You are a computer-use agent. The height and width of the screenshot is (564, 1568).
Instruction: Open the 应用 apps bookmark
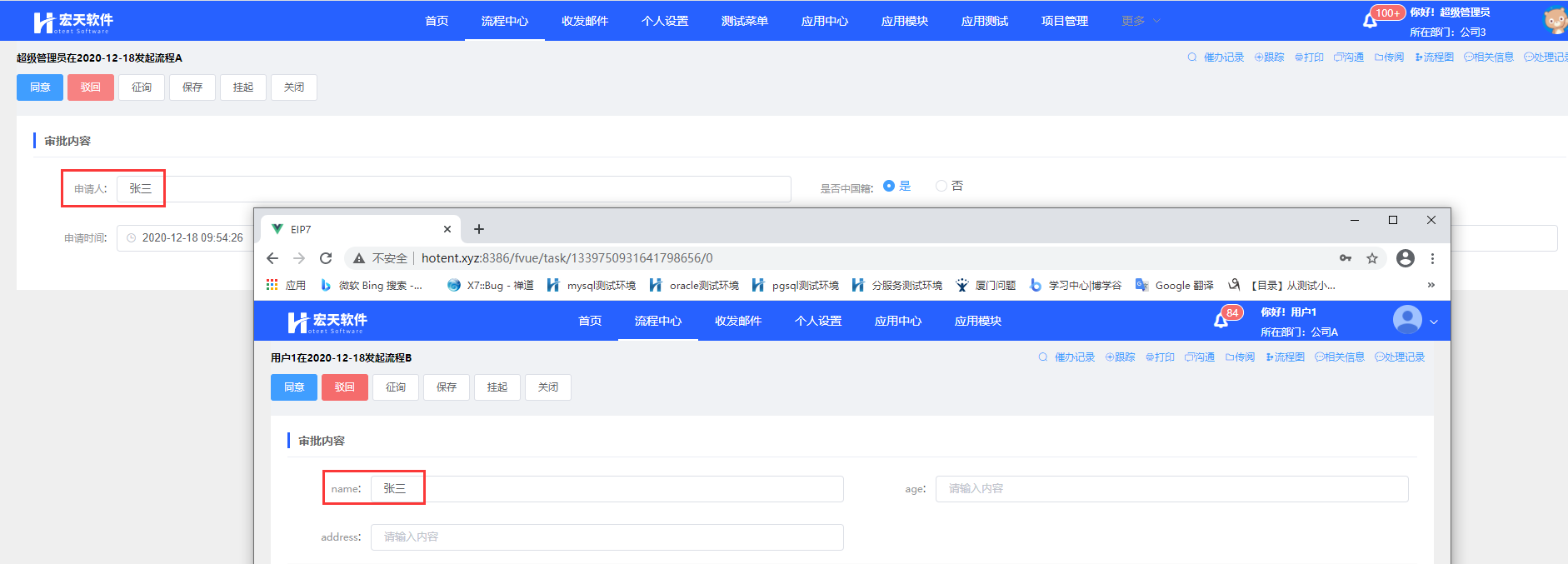pyautogui.click(x=286, y=285)
